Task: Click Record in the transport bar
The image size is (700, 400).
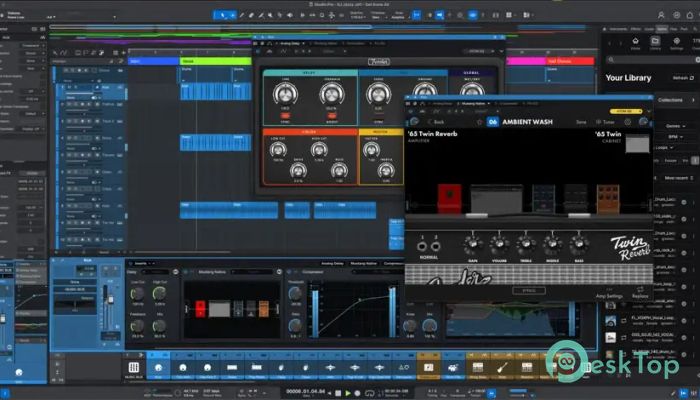Action: coord(357,393)
